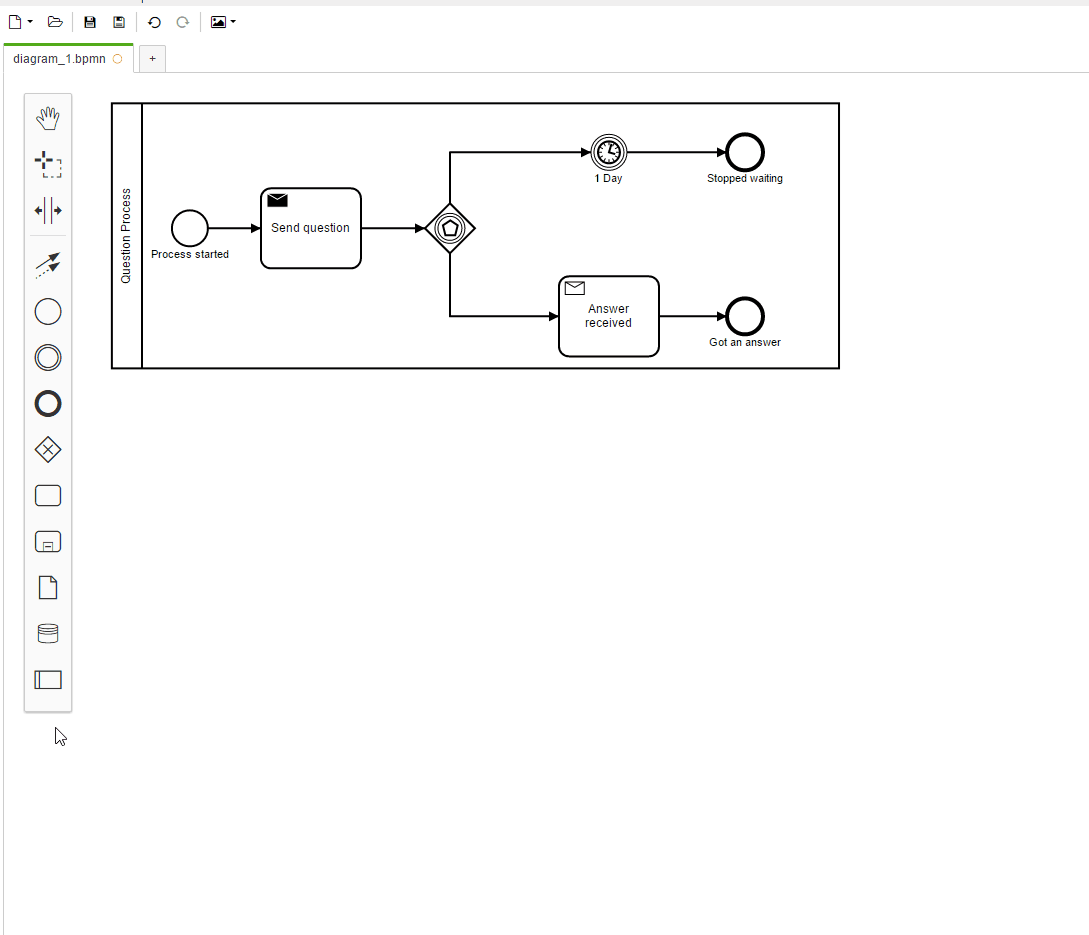Create an end event from palette
Viewport: 1089px width, 935px height.
click(x=48, y=404)
